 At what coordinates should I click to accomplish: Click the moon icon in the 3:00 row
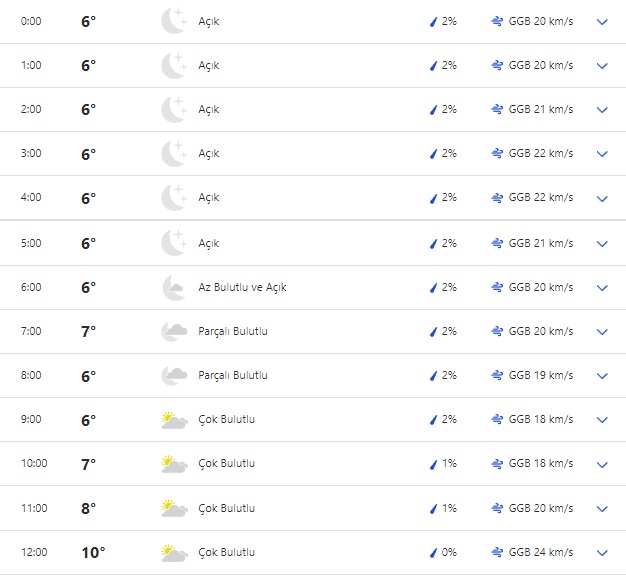174,154
